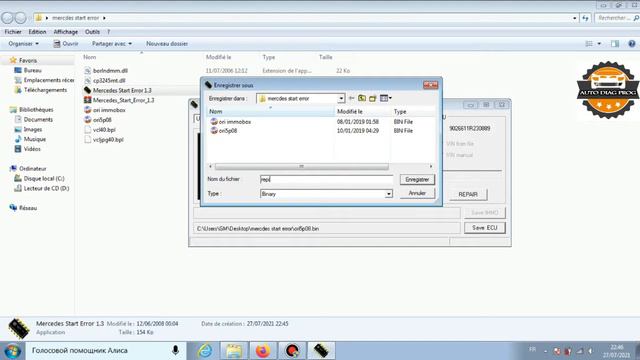Image resolution: width=640 pixels, height=360 pixels.
Task: Open Musique library
Action: tap(35, 139)
